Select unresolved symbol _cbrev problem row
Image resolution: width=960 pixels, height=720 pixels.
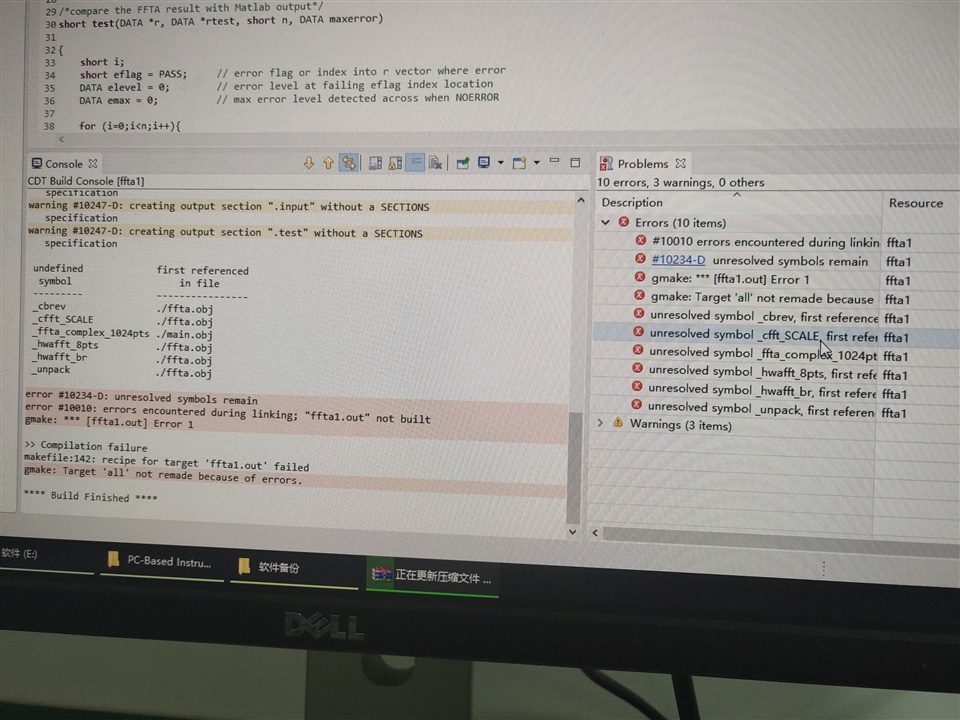click(763, 317)
